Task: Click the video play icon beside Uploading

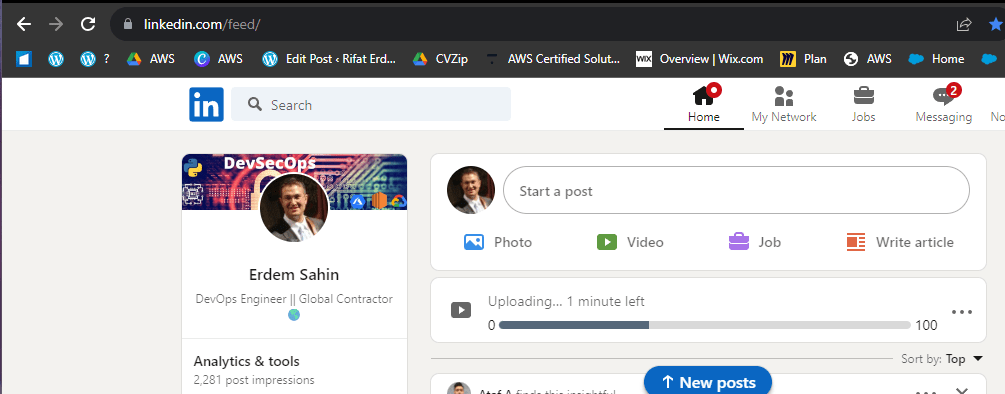Action: click(461, 311)
